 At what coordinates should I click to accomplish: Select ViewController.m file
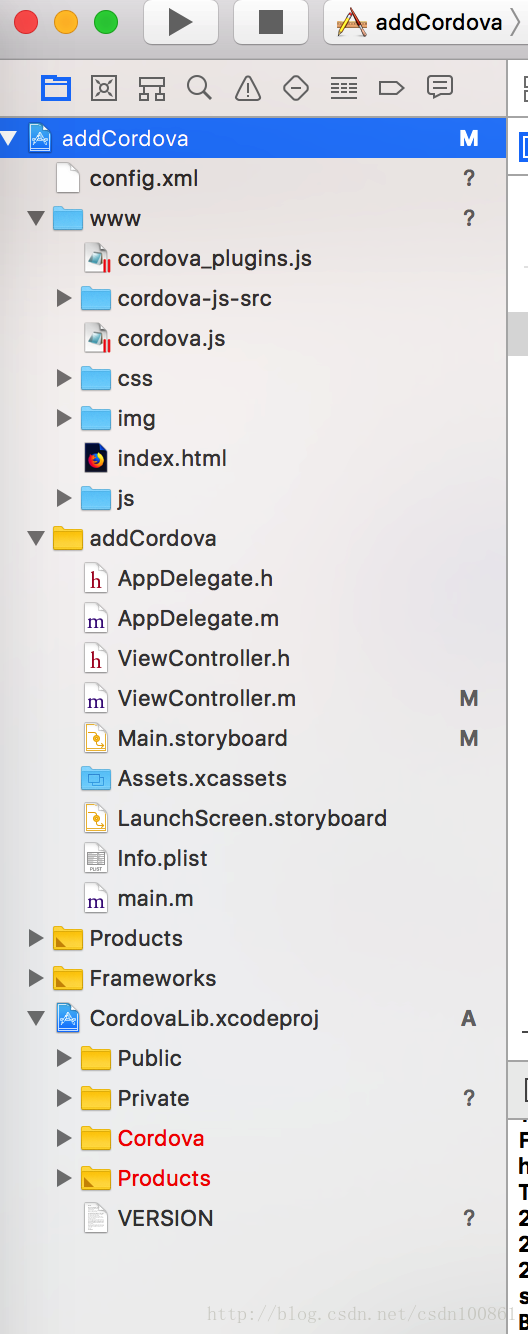pyautogui.click(x=207, y=698)
